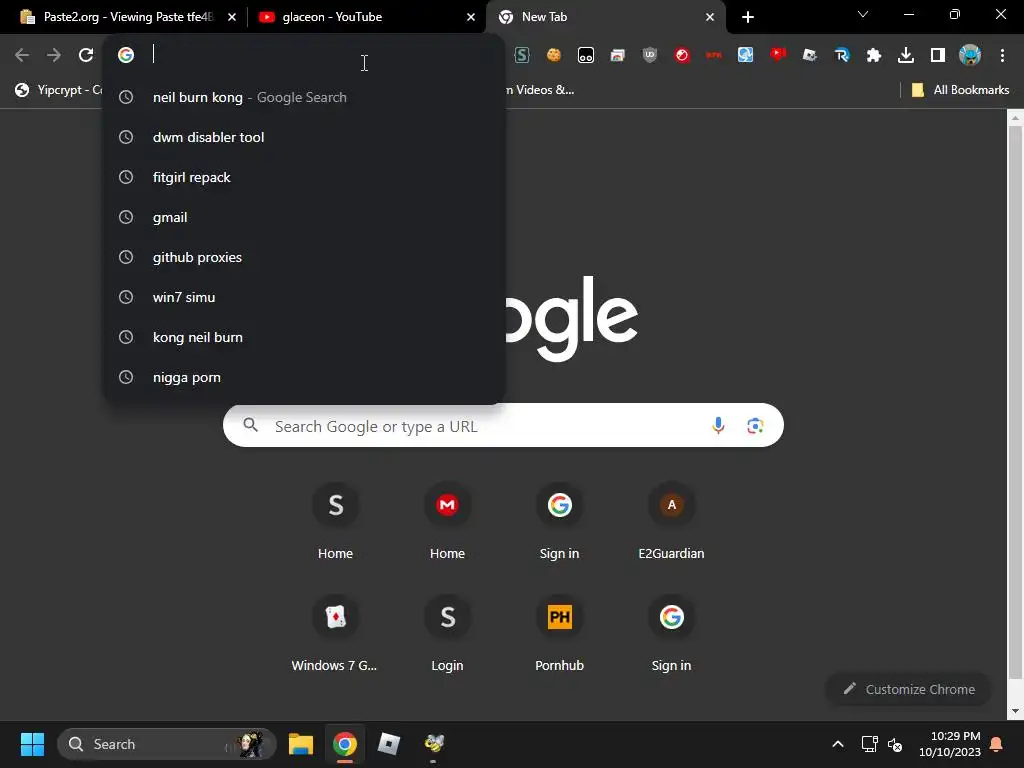Open the Extensions puzzle-piece menu

pyautogui.click(x=874, y=55)
